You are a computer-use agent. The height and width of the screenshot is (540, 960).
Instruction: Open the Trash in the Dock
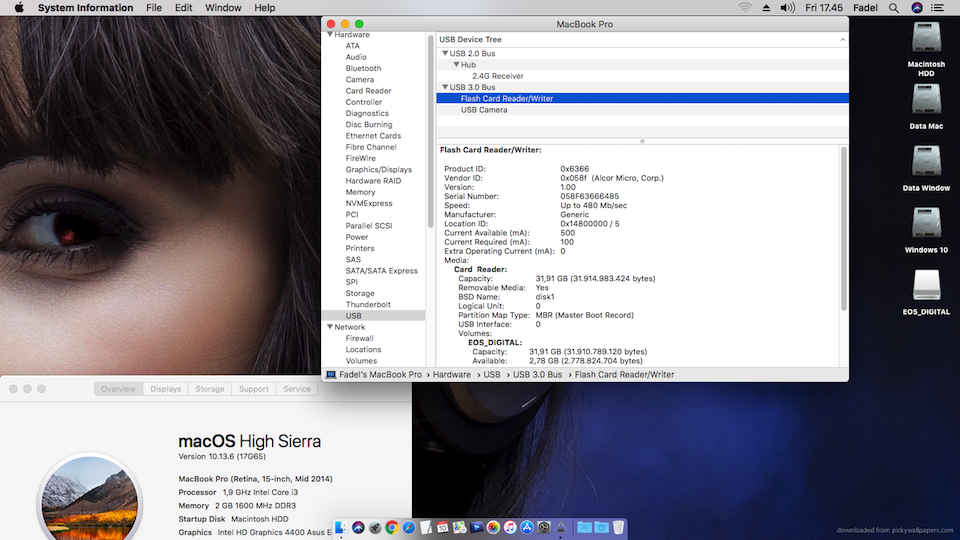click(x=618, y=528)
